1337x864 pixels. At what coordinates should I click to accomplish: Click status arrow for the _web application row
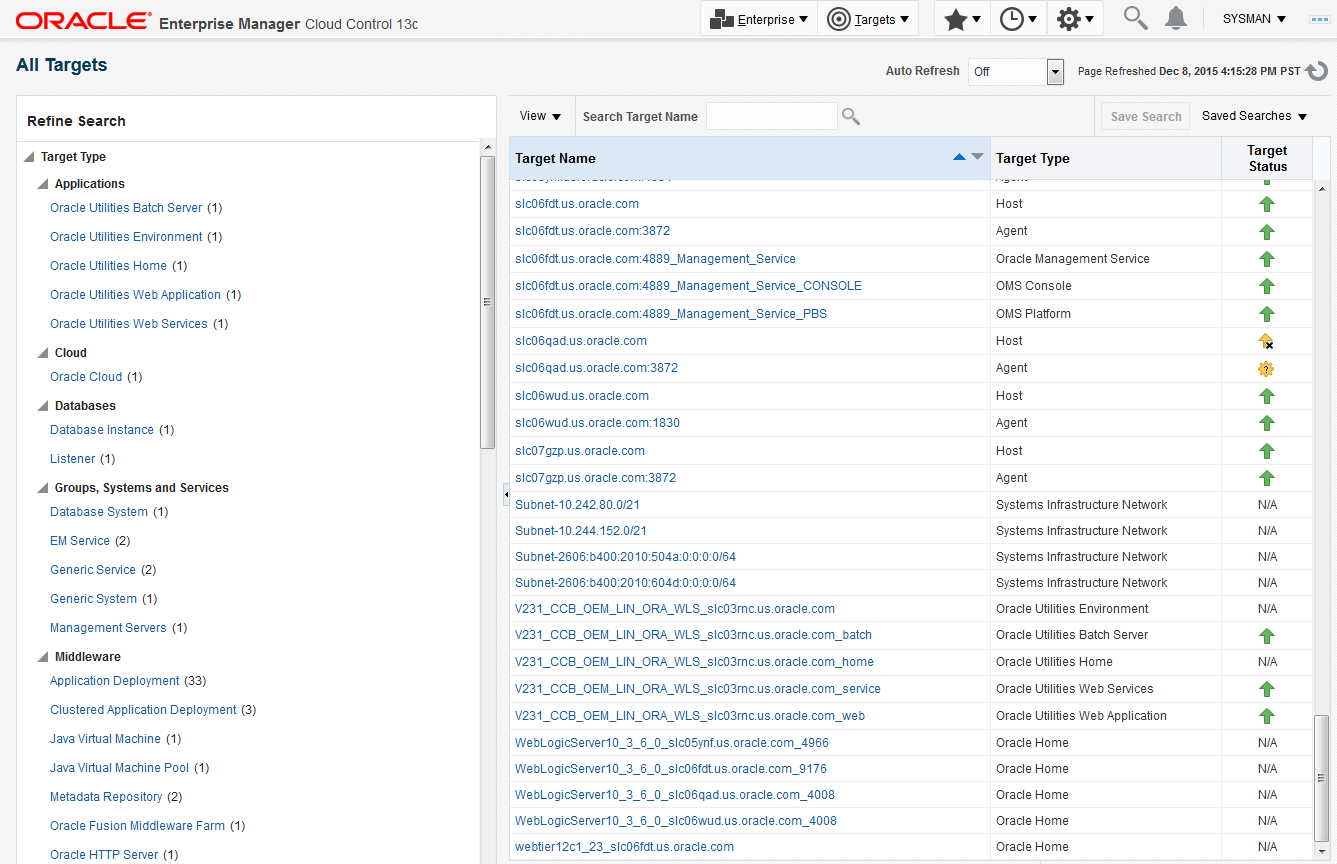coord(1267,716)
